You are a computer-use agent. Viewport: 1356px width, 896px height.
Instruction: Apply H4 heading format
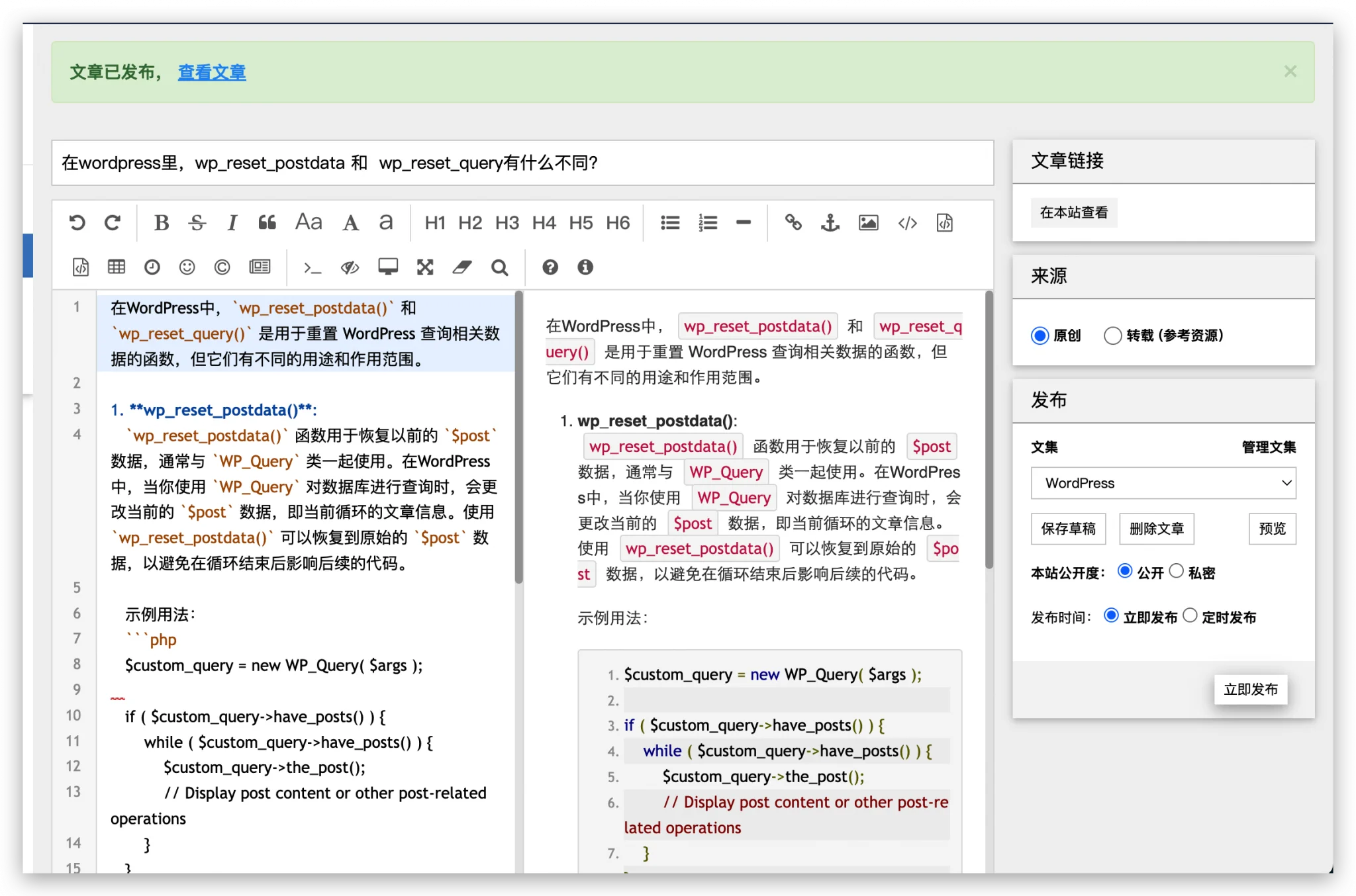click(x=544, y=223)
